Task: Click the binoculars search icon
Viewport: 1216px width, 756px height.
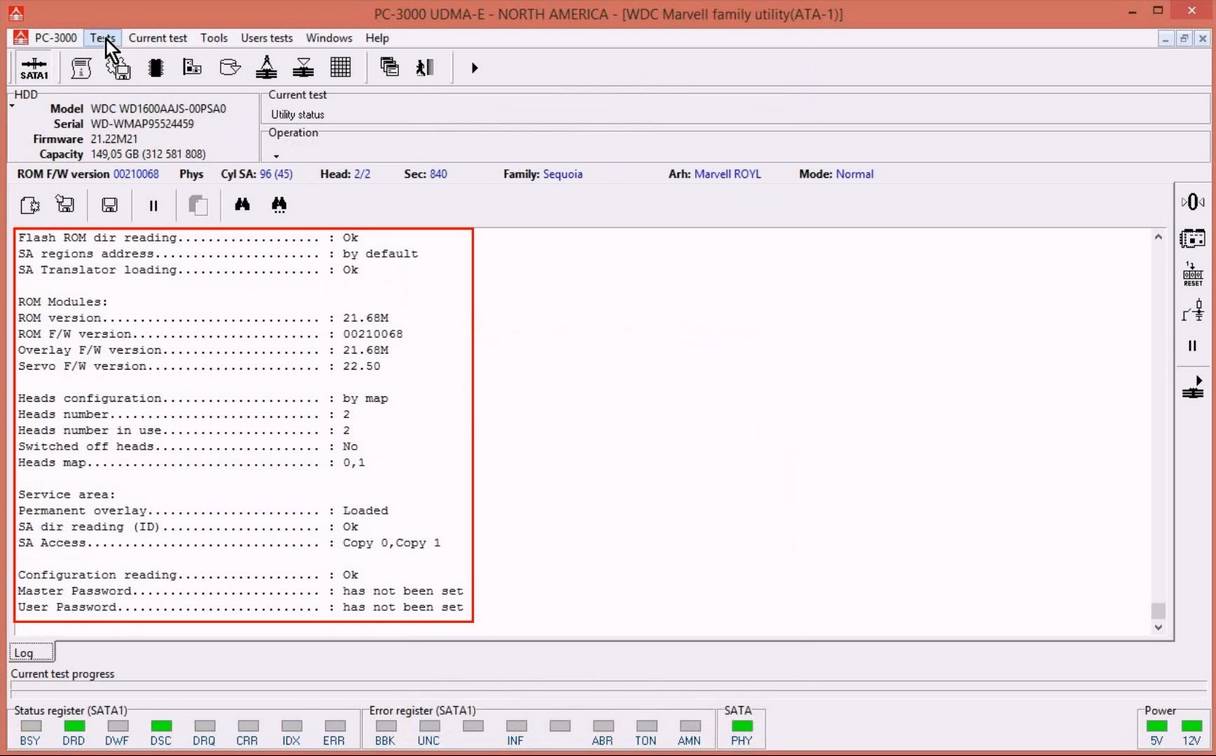Action: click(242, 205)
